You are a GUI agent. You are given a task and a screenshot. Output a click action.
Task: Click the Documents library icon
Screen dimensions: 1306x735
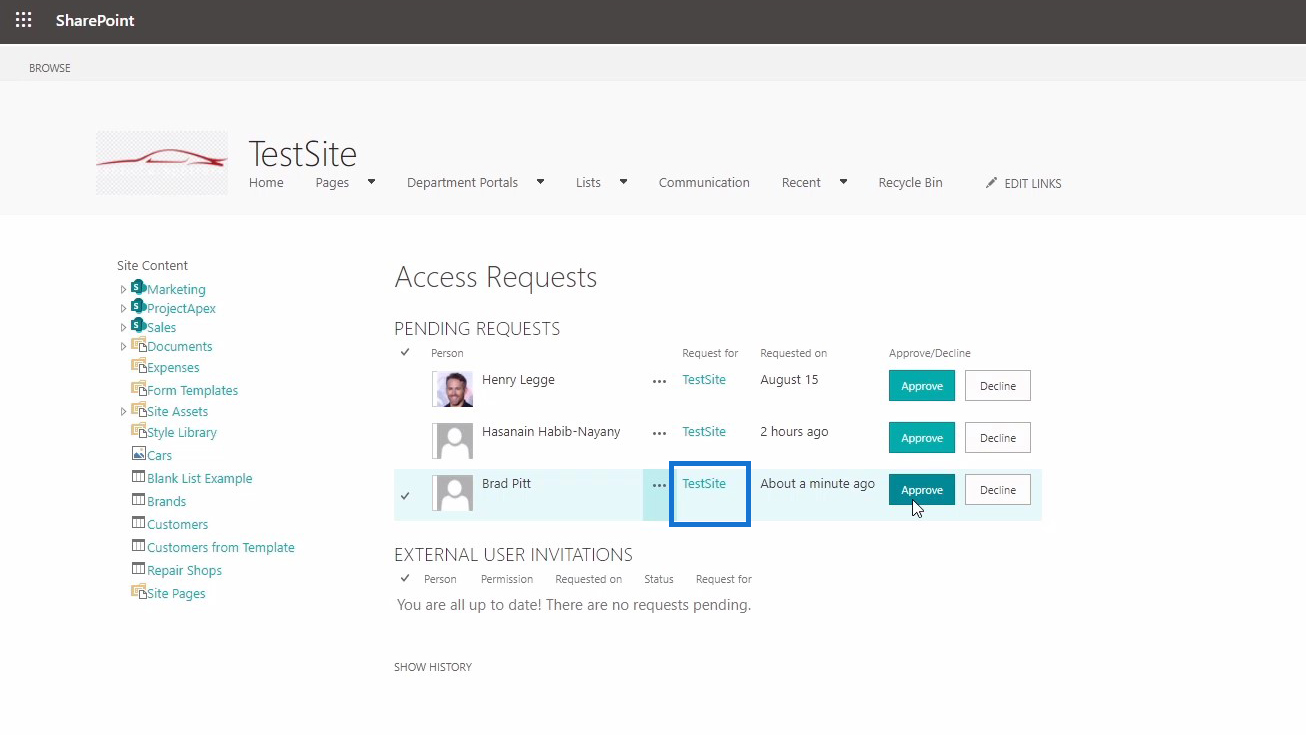139,345
